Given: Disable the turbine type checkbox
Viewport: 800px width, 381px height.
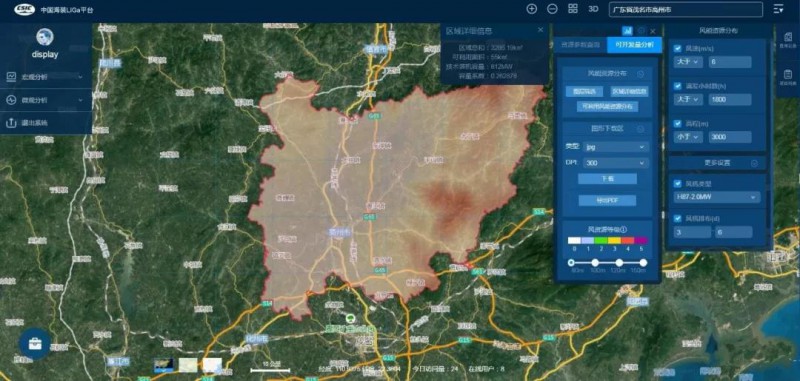Looking at the screenshot, I should [x=678, y=184].
